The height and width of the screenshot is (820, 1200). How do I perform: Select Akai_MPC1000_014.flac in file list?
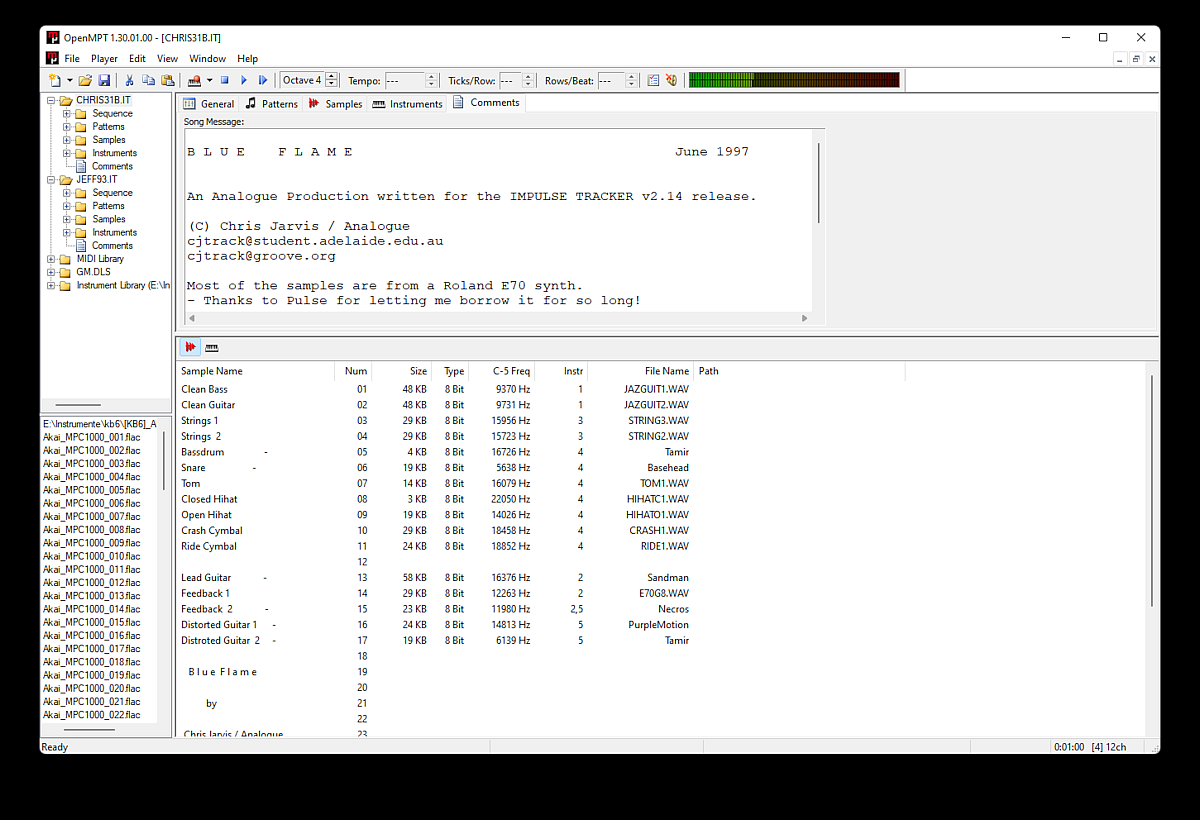coord(92,608)
